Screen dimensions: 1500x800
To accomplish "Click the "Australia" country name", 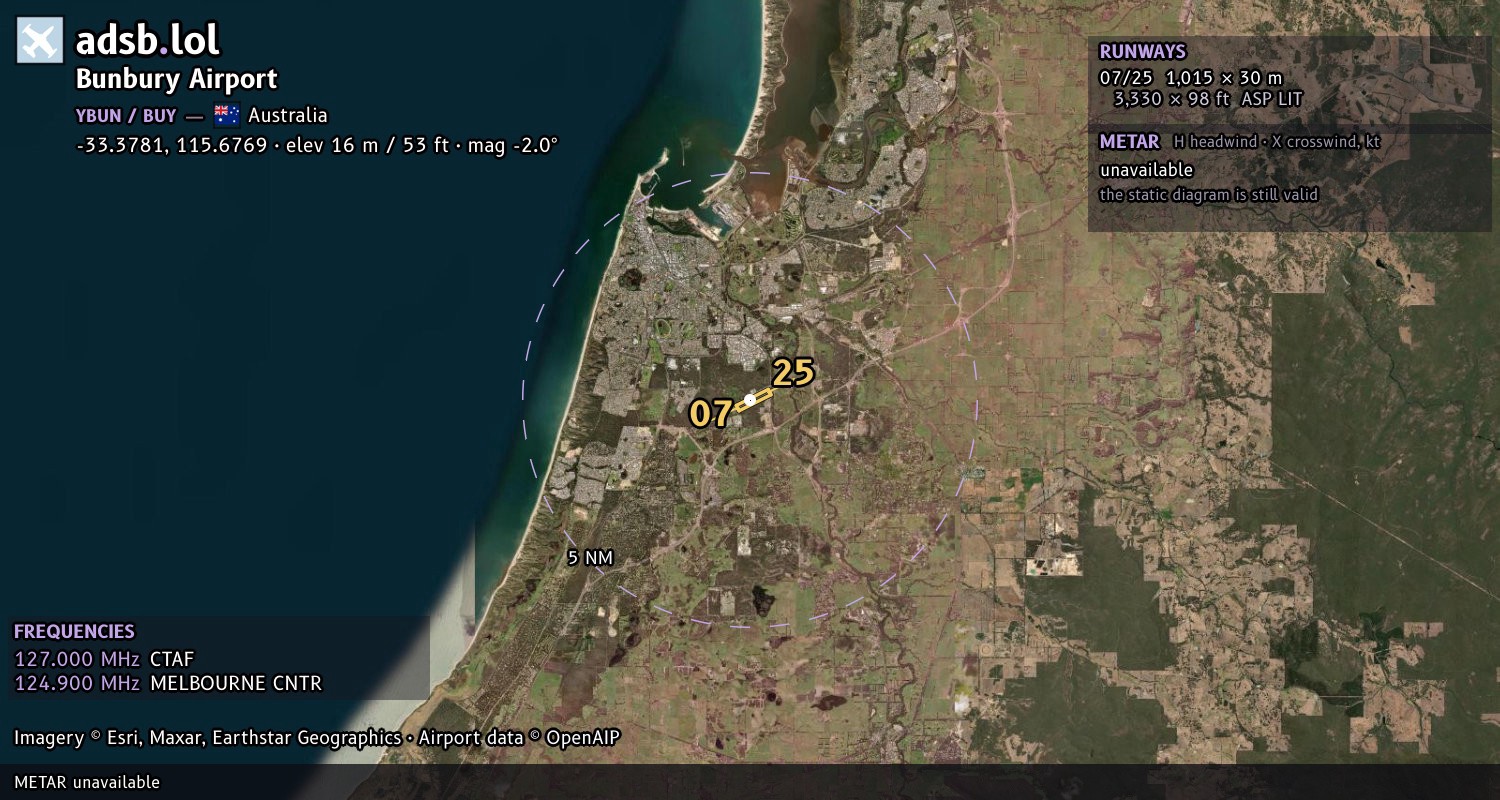I will (288, 115).
